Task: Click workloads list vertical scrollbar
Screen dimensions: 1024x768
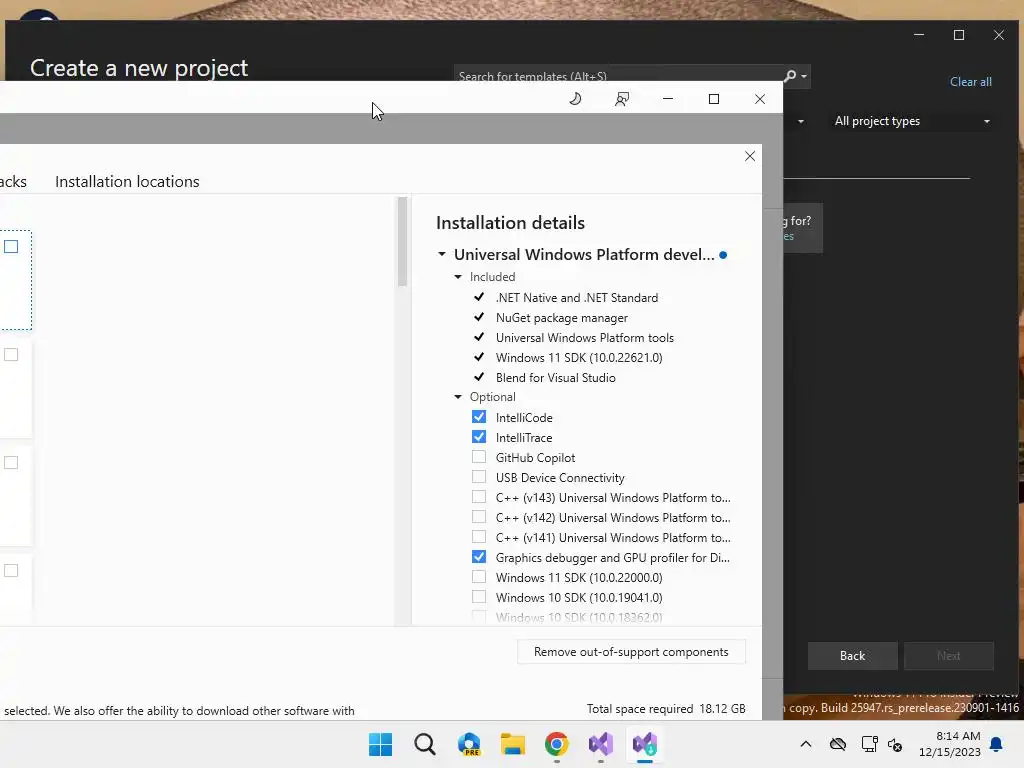Action: [402, 242]
